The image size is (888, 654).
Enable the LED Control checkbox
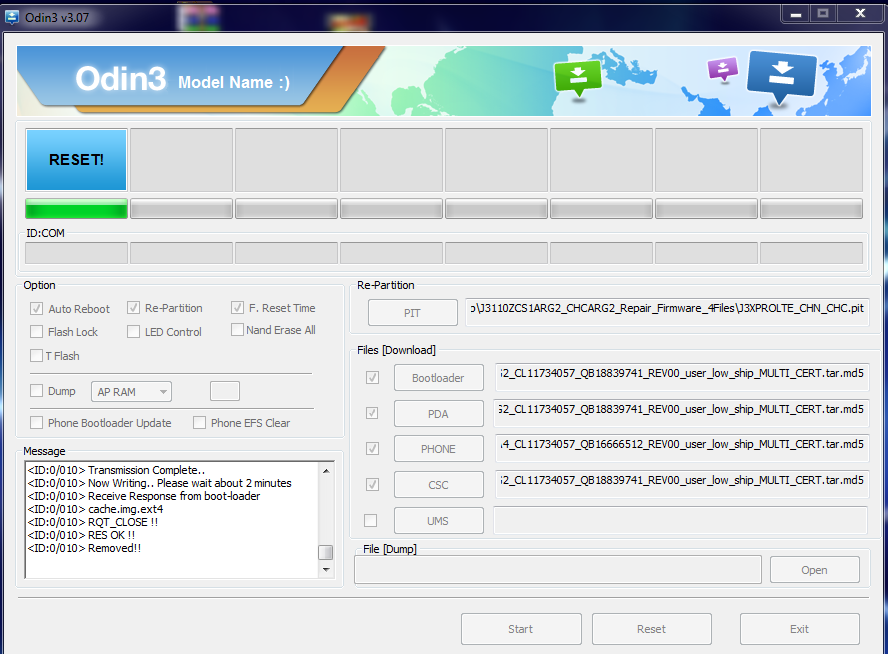(x=133, y=332)
